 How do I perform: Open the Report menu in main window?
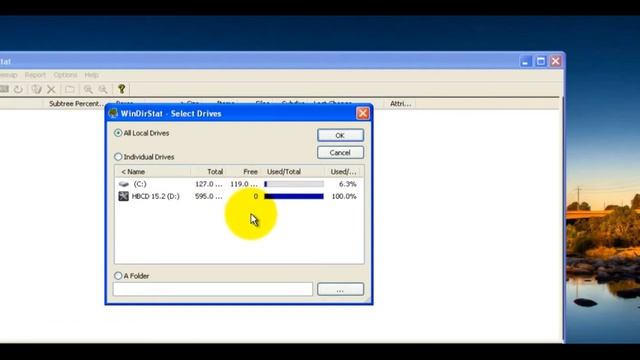tap(35, 75)
